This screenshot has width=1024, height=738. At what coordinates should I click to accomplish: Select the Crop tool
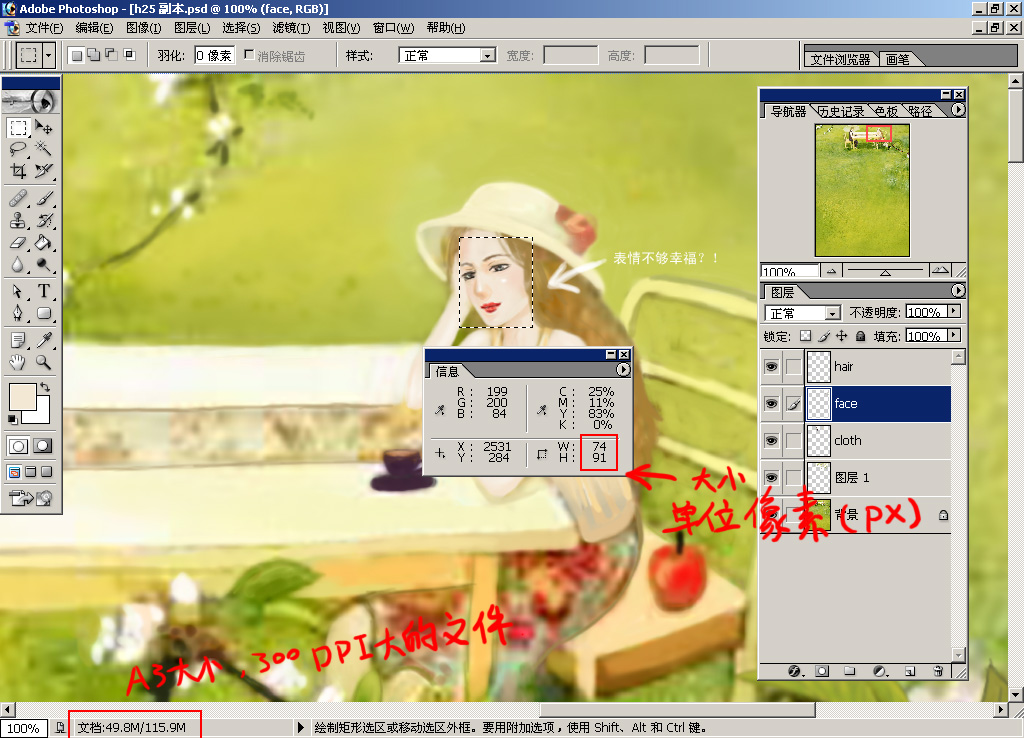tap(18, 171)
